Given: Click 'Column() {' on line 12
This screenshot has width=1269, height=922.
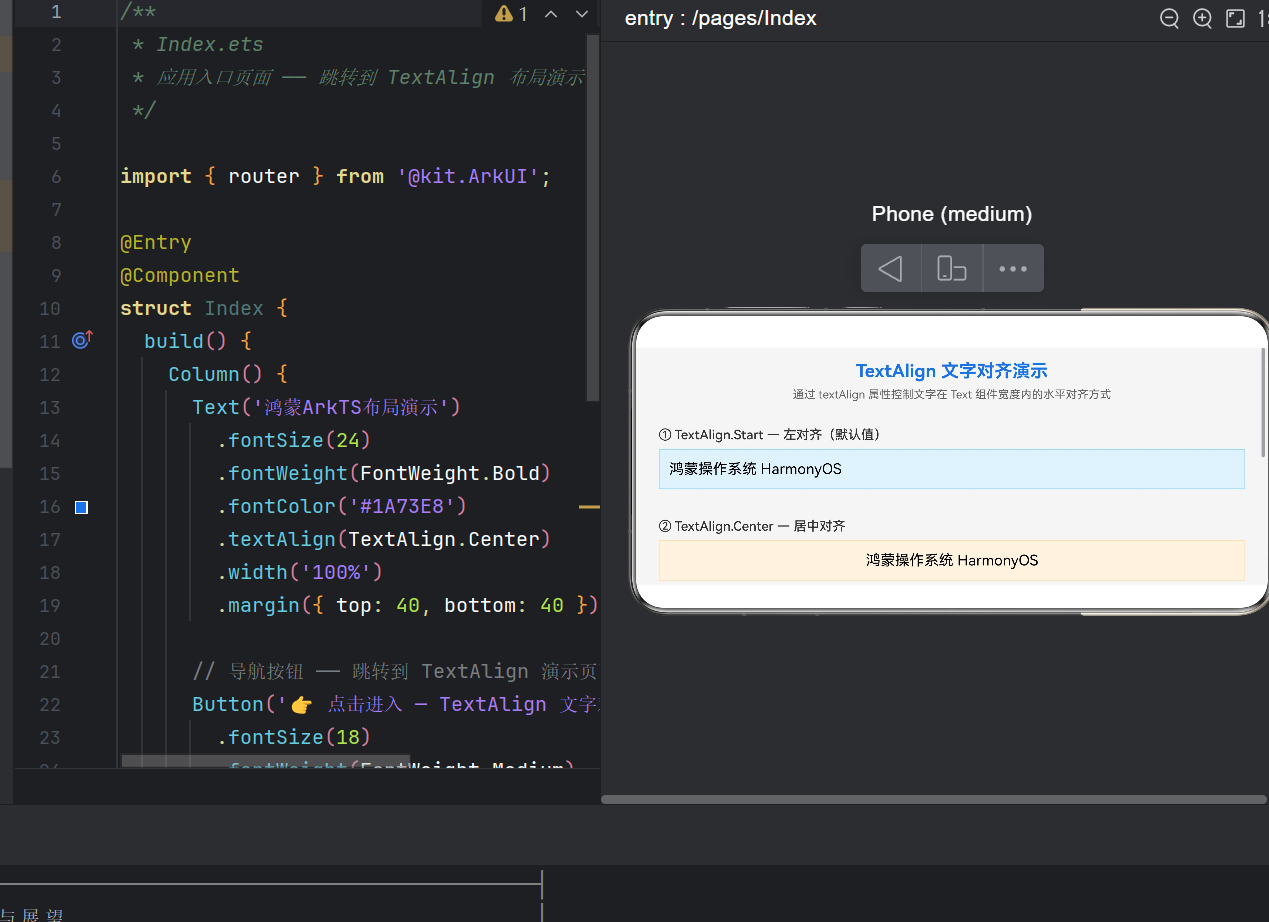Looking at the screenshot, I should 228,374.
